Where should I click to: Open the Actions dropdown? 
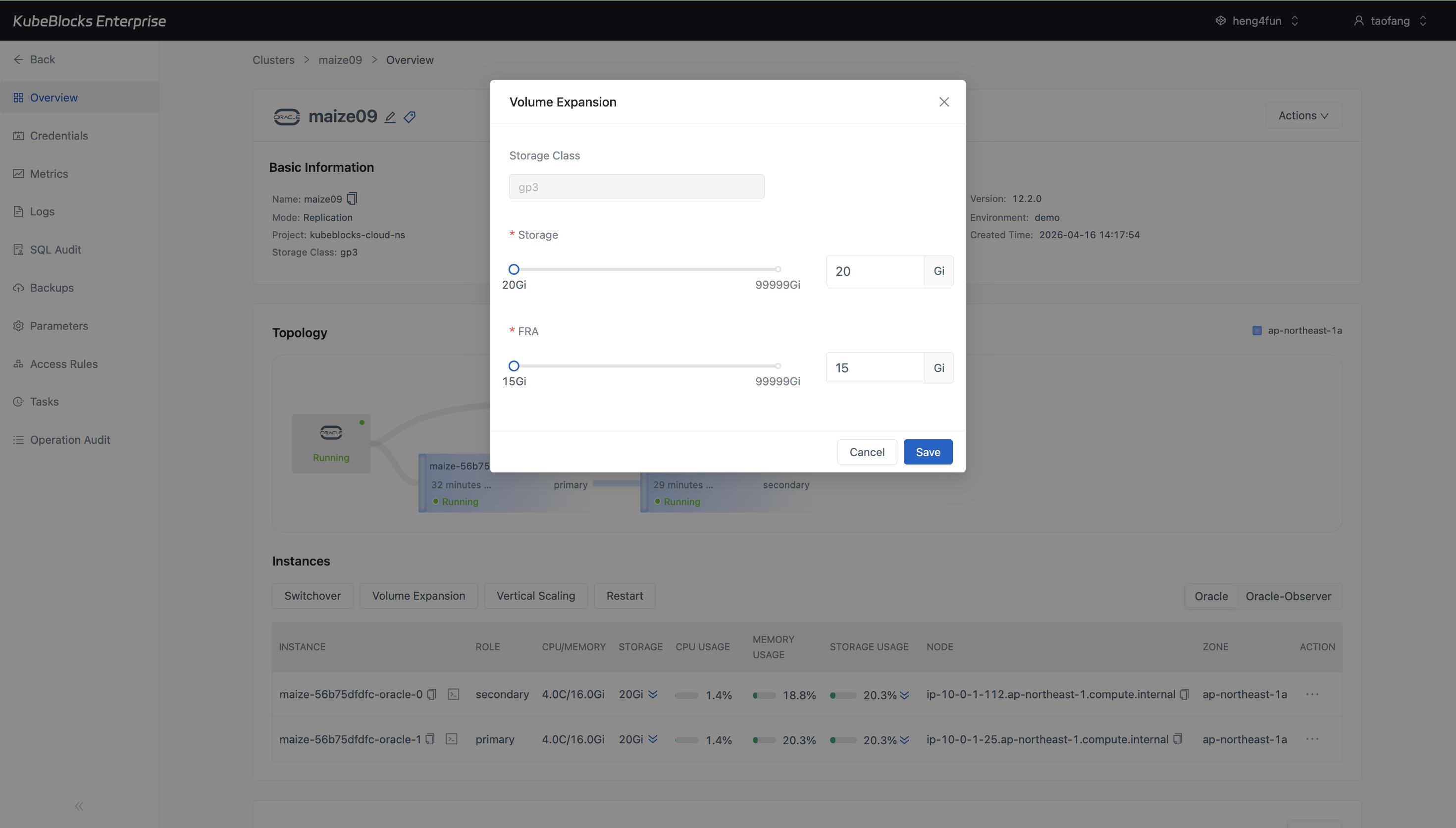coord(1303,115)
